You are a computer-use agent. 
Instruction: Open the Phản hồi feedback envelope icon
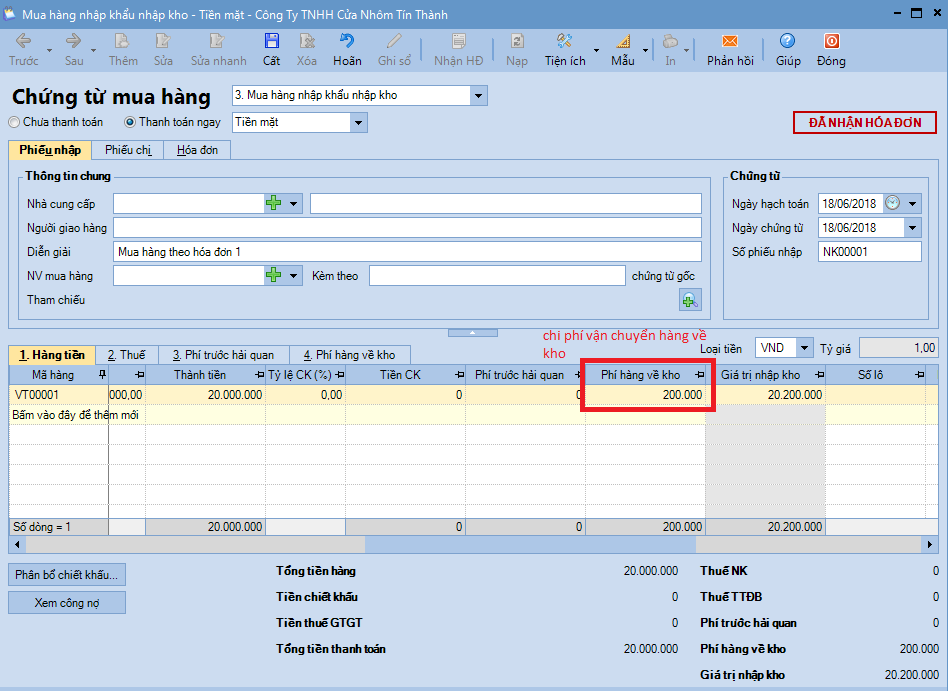(x=730, y=41)
